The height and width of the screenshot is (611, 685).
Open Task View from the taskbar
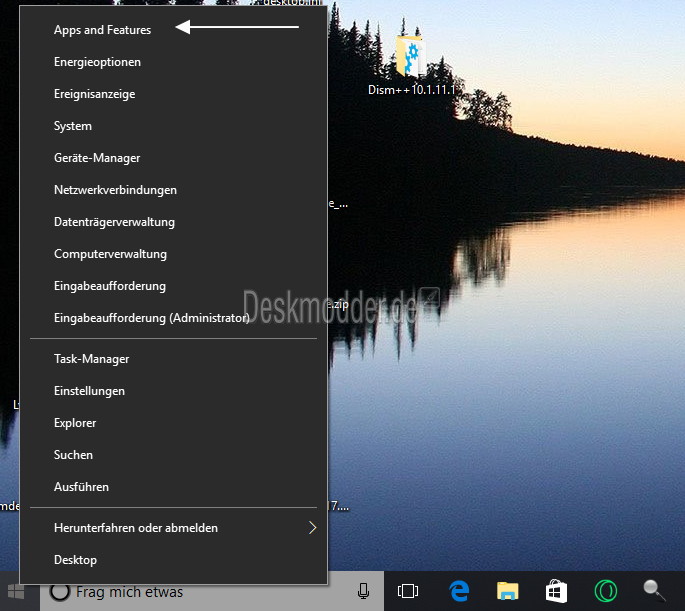pos(407,592)
